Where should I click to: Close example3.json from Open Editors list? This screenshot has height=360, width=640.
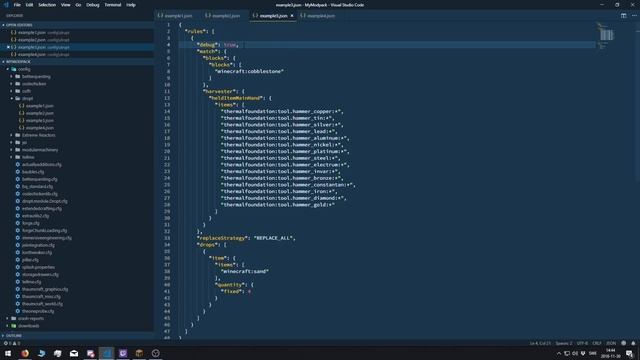[8, 47]
